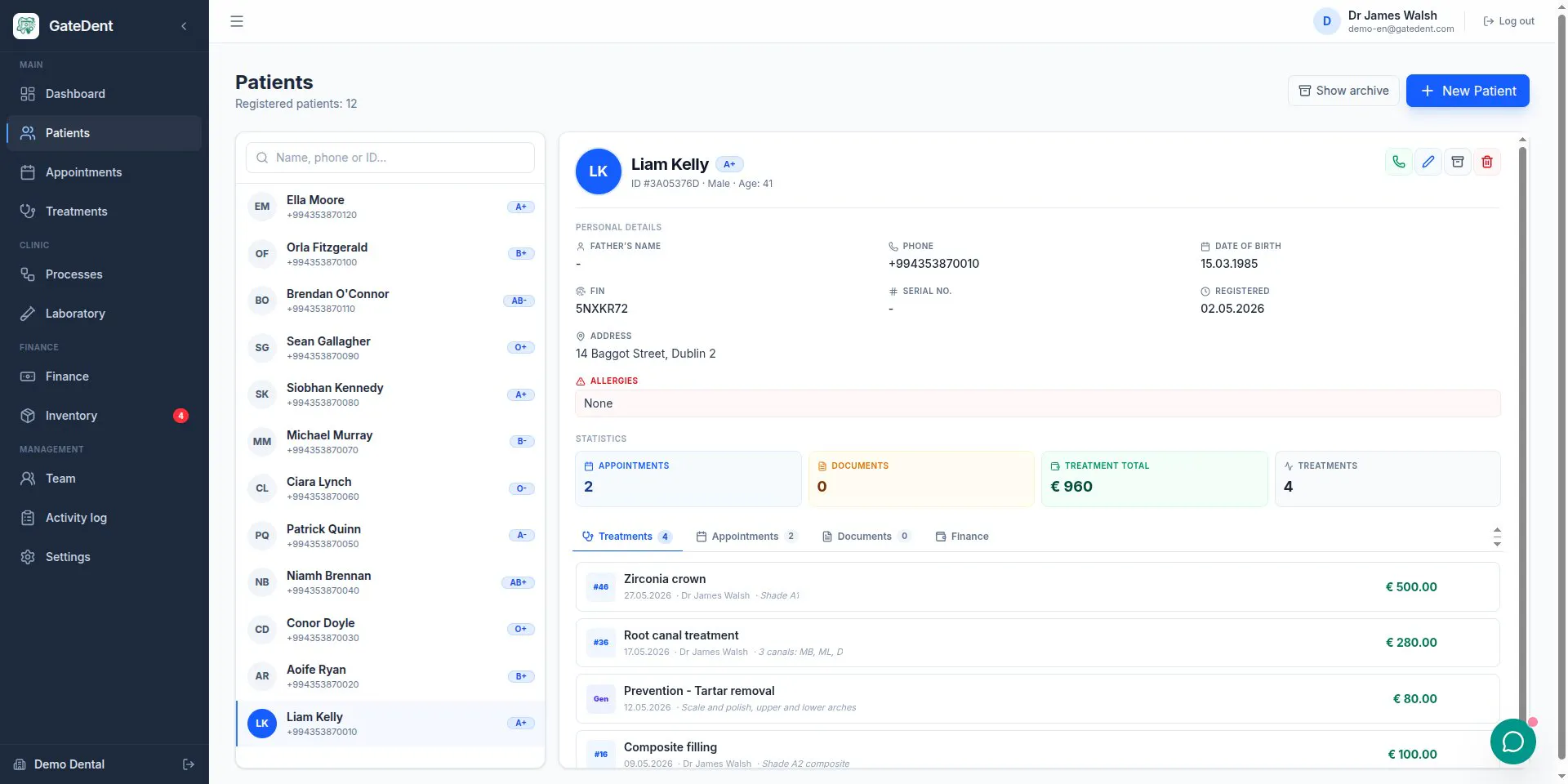This screenshot has width=1568, height=784.
Task: Click the Log out link
Action: pos(1508,21)
